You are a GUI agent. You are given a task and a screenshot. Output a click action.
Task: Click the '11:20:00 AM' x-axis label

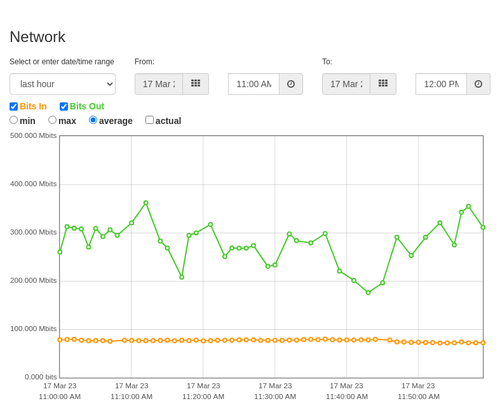click(203, 397)
